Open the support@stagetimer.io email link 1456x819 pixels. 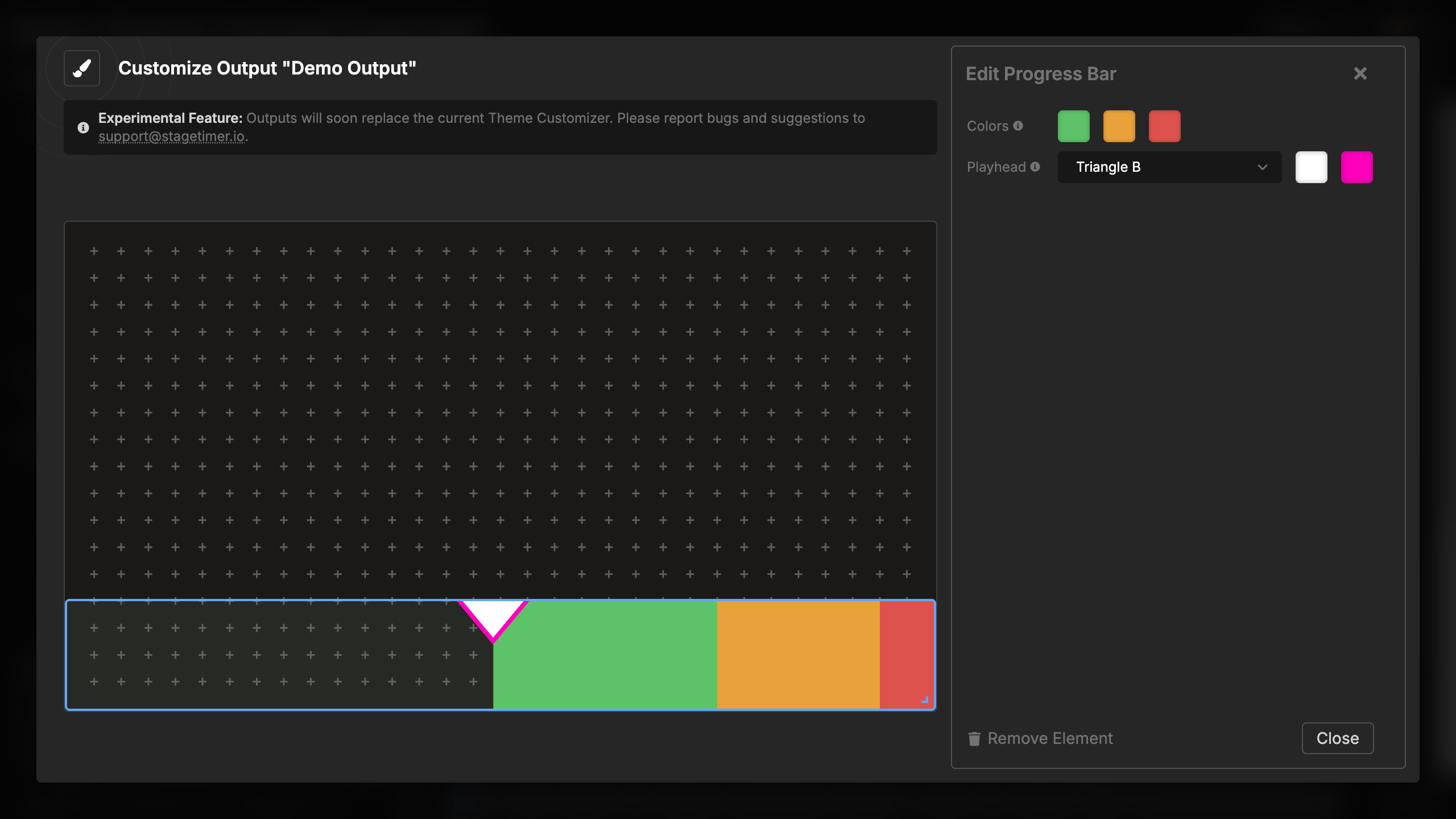[172, 136]
